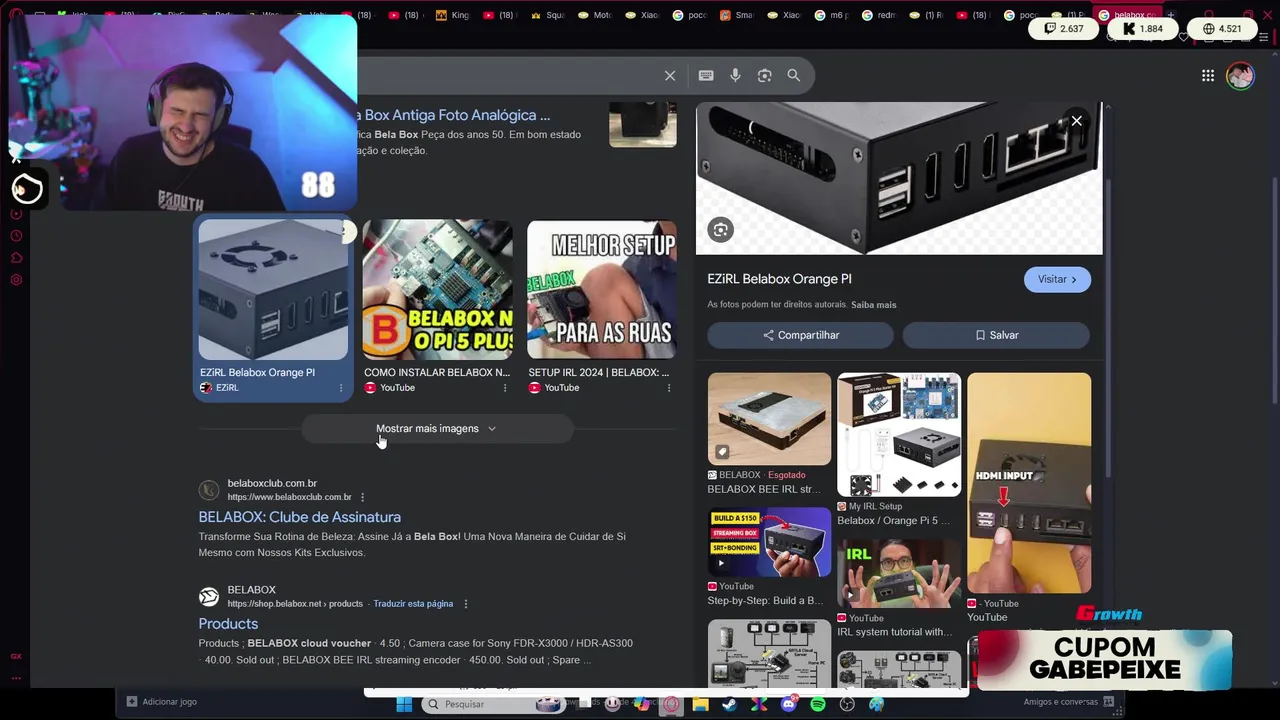Open more options for SETUP IRL 2024 result

[669, 388]
